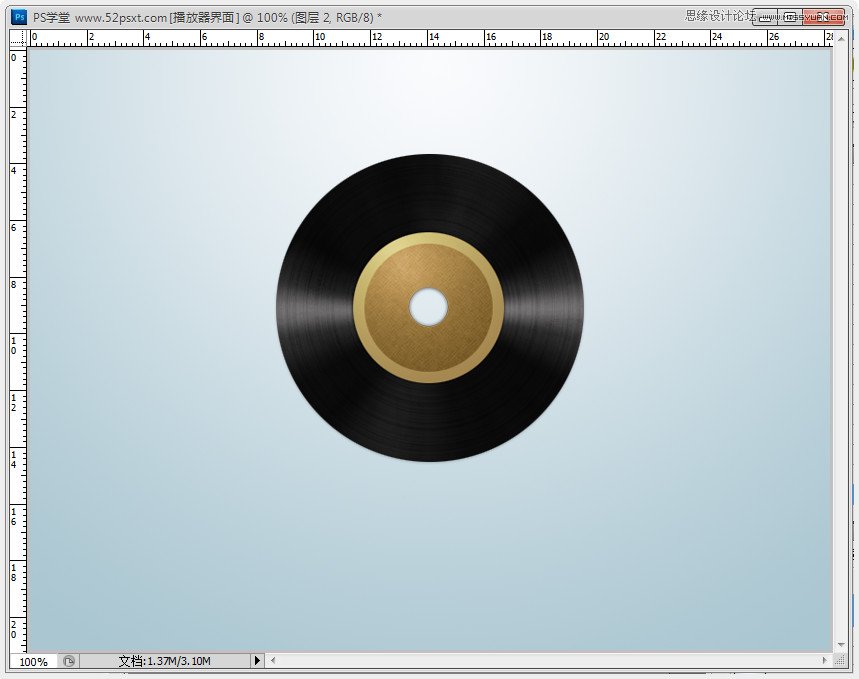859x679 pixels.
Task: Click the horizontal scrollbar left arrow
Action: [x=273, y=661]
